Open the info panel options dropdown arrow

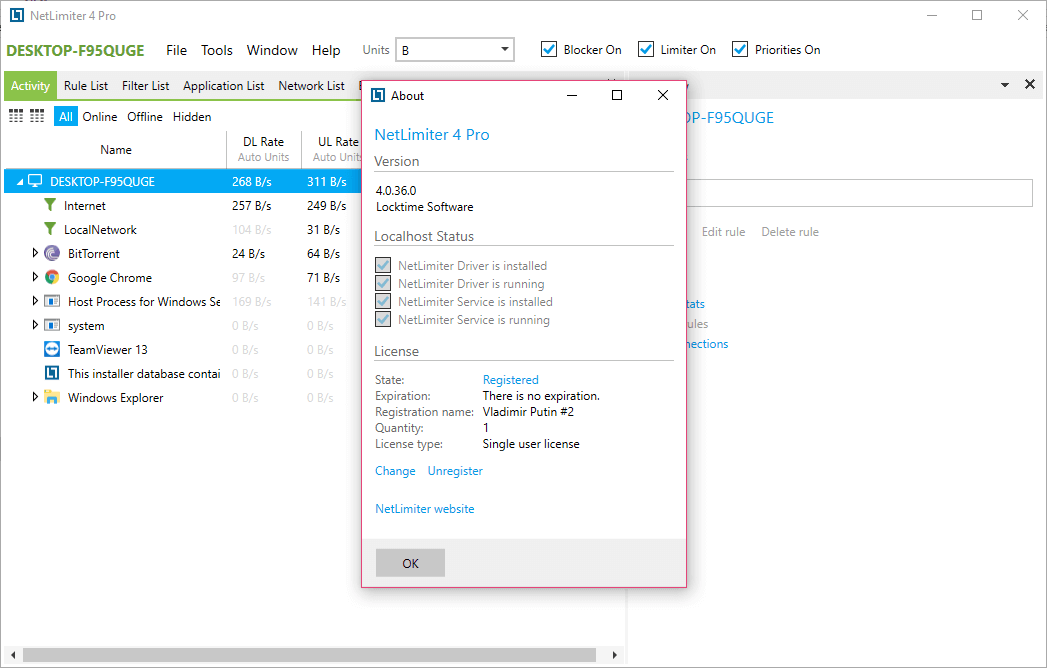pos(1004,85)
